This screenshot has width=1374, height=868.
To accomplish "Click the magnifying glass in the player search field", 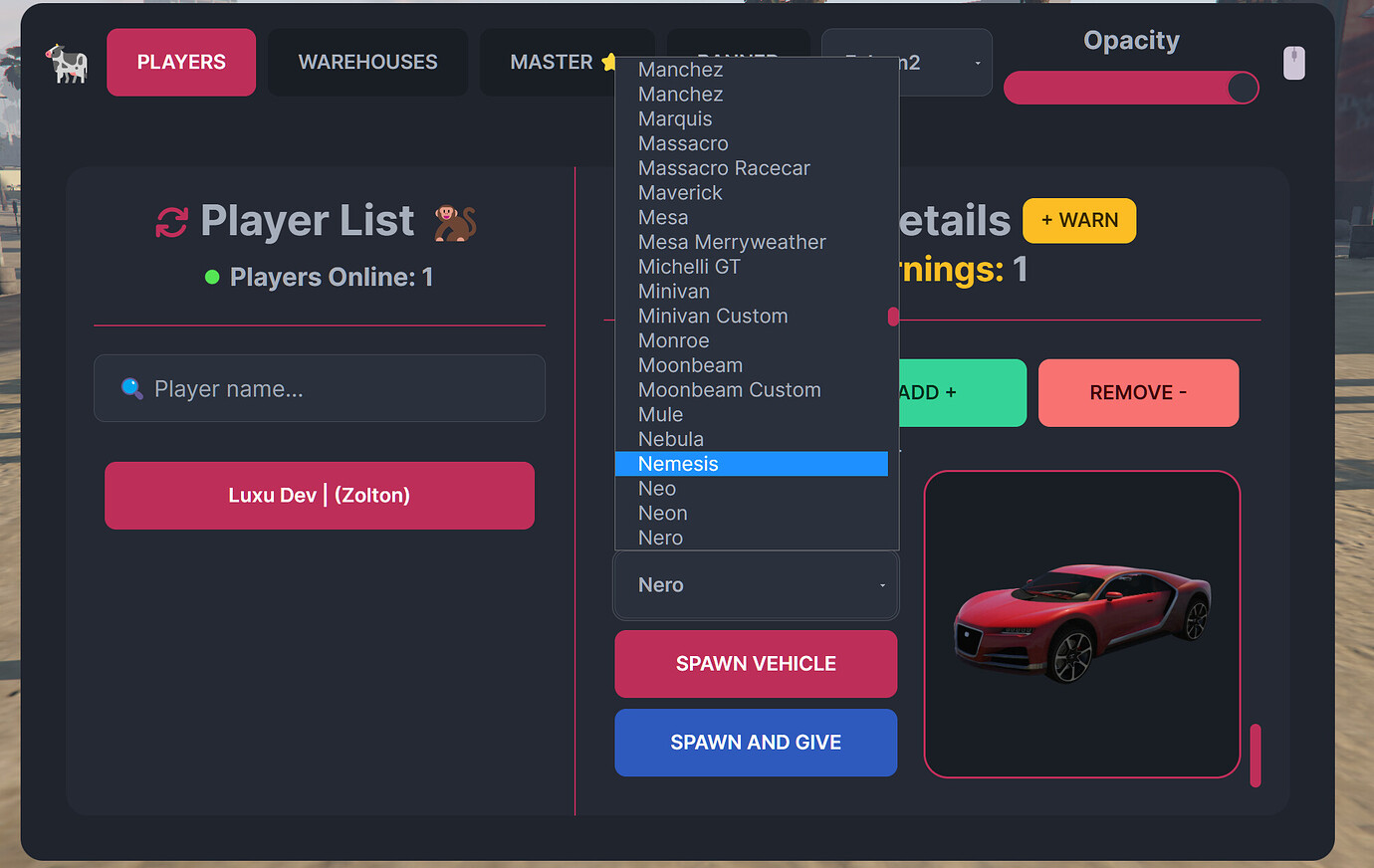I will [x=132, y=388].
